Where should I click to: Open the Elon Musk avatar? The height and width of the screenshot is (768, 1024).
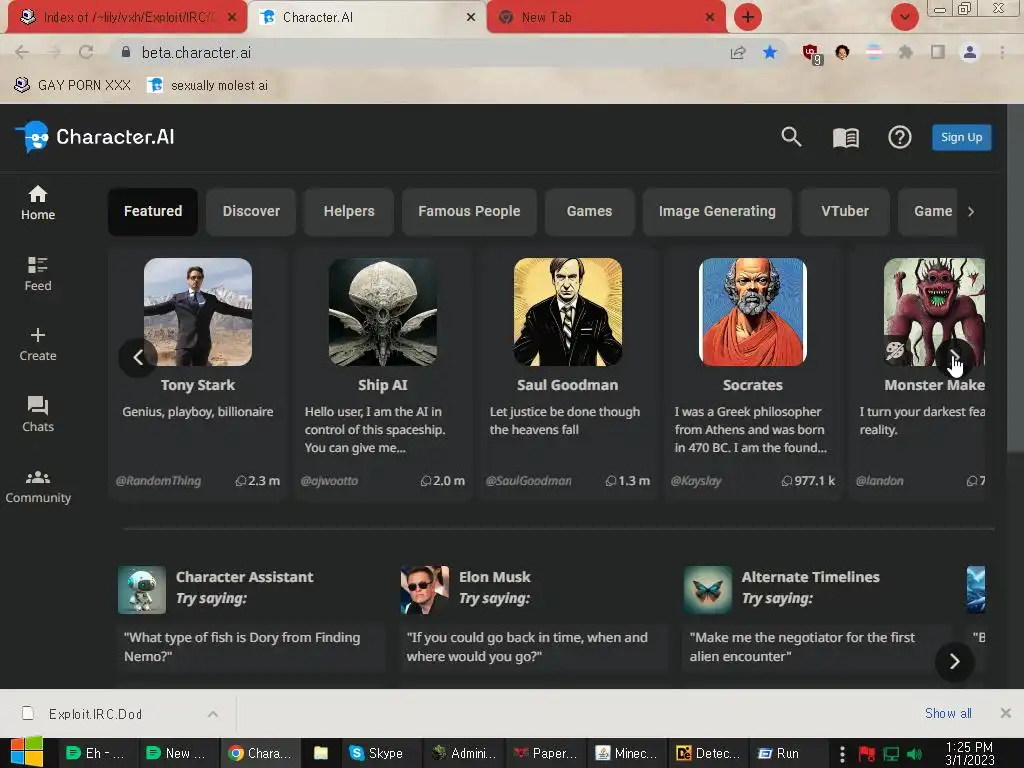424,590
